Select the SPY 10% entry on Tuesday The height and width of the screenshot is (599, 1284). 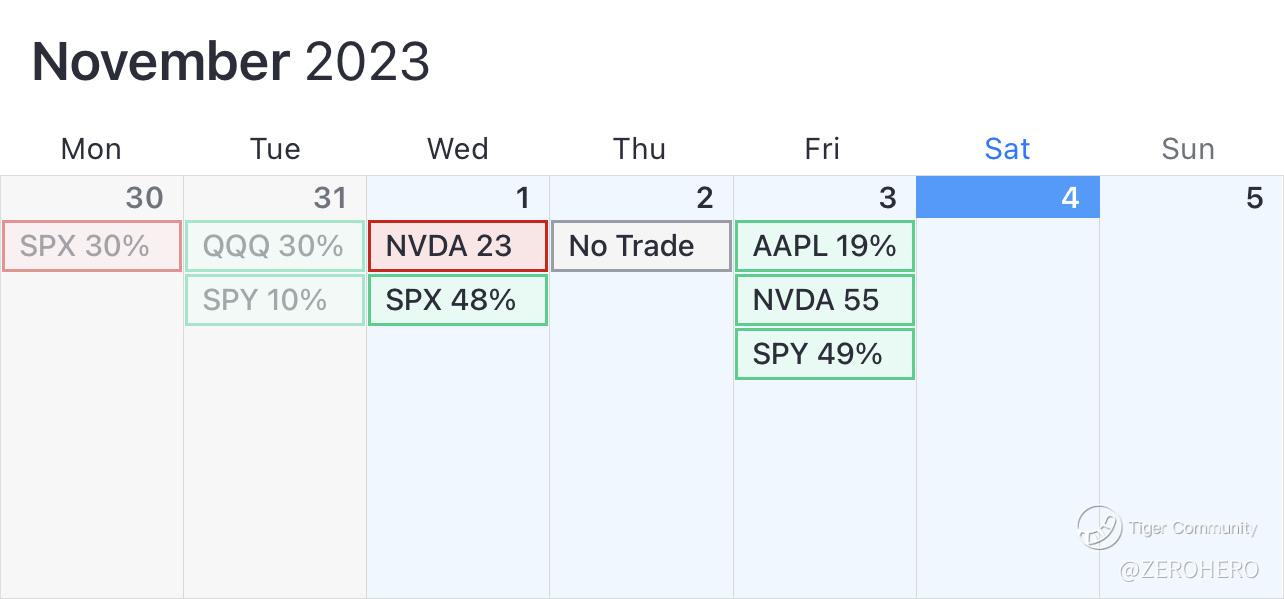pyautogui.click(x=274, y=300)
